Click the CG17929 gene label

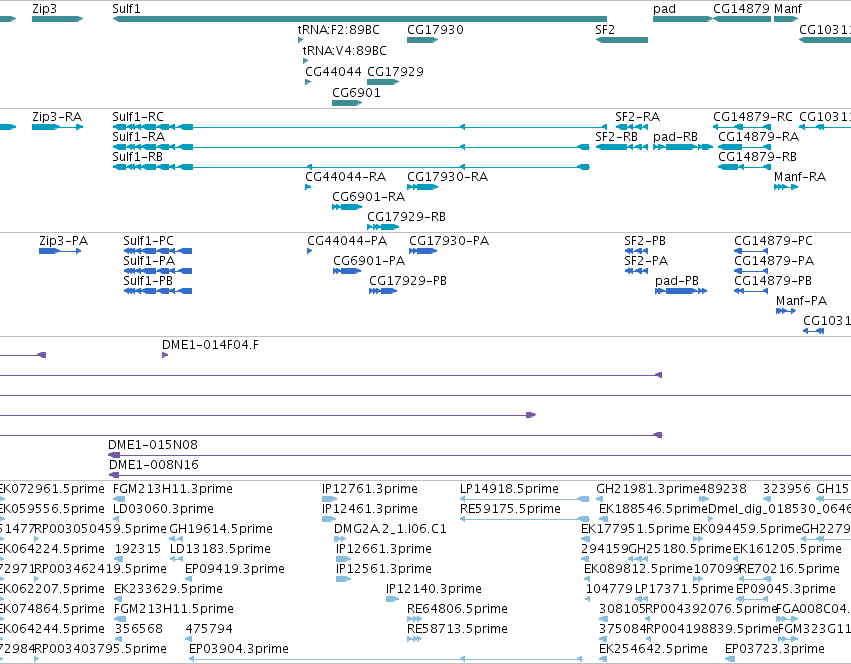[x=395, y=72]
